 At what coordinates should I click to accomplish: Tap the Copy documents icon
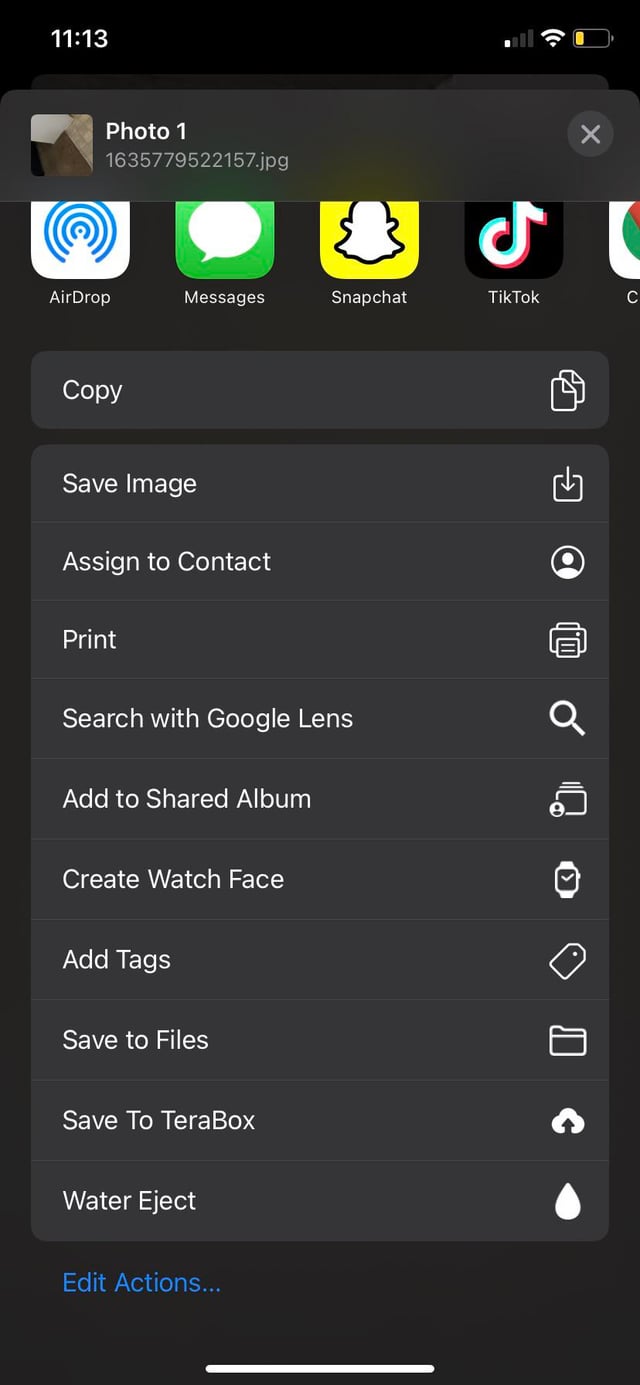click(x=567, y=390)
